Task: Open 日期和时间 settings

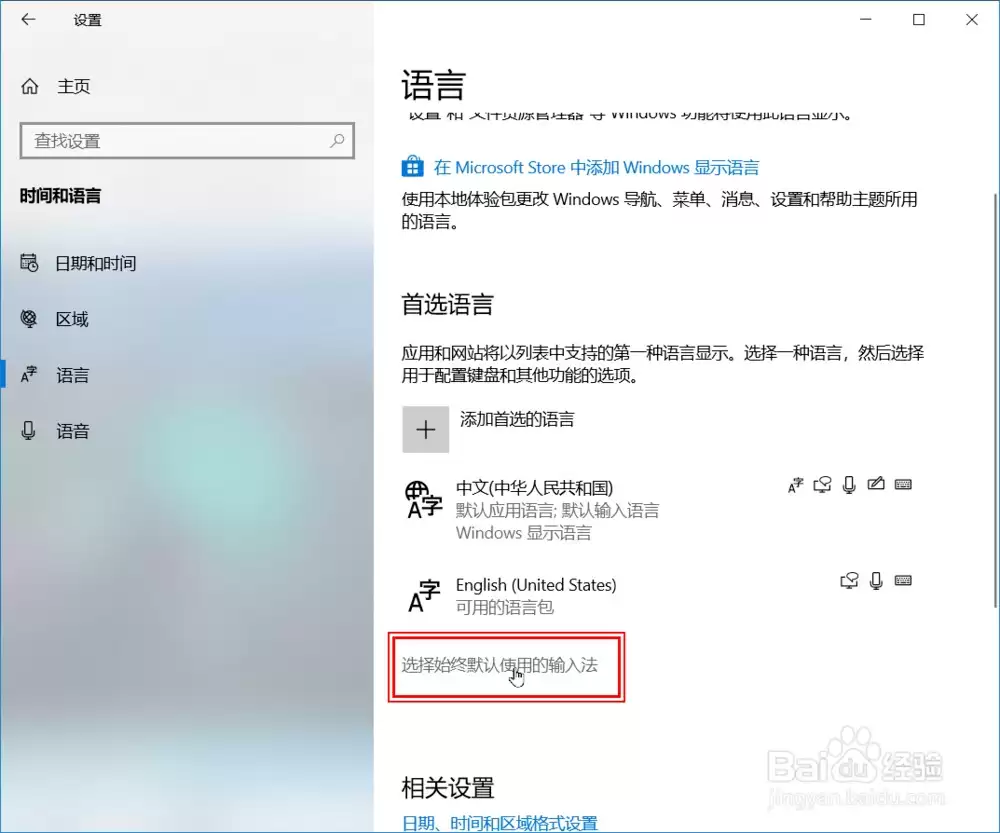Action: 96,263
